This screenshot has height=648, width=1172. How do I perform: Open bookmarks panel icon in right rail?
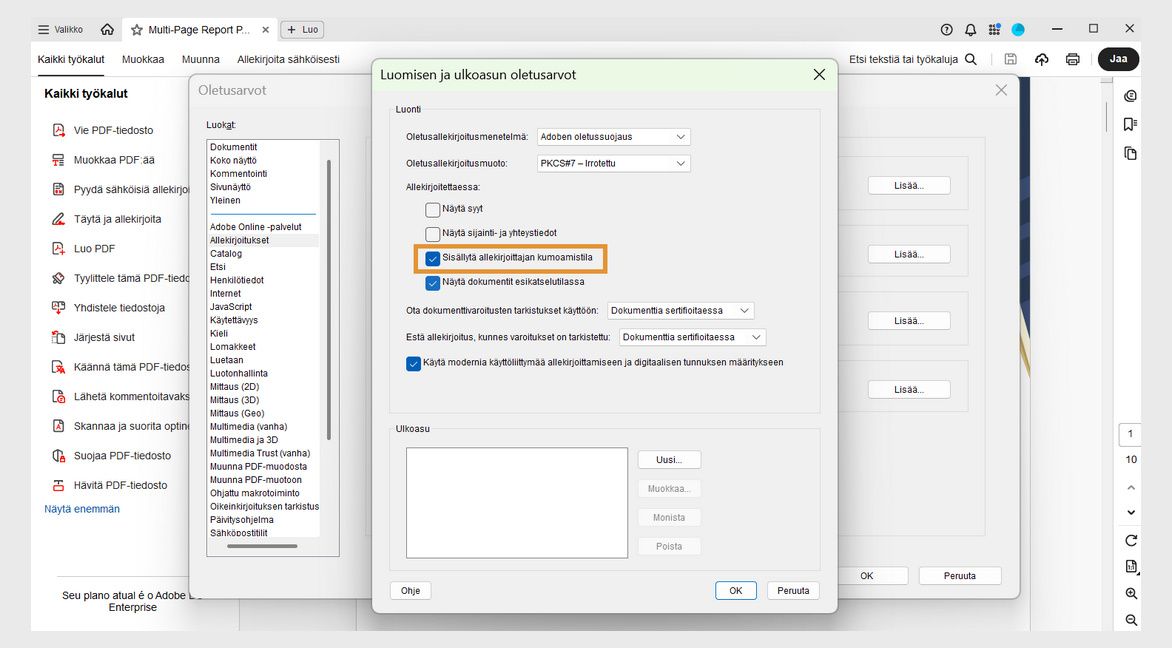pos(1130,124)
